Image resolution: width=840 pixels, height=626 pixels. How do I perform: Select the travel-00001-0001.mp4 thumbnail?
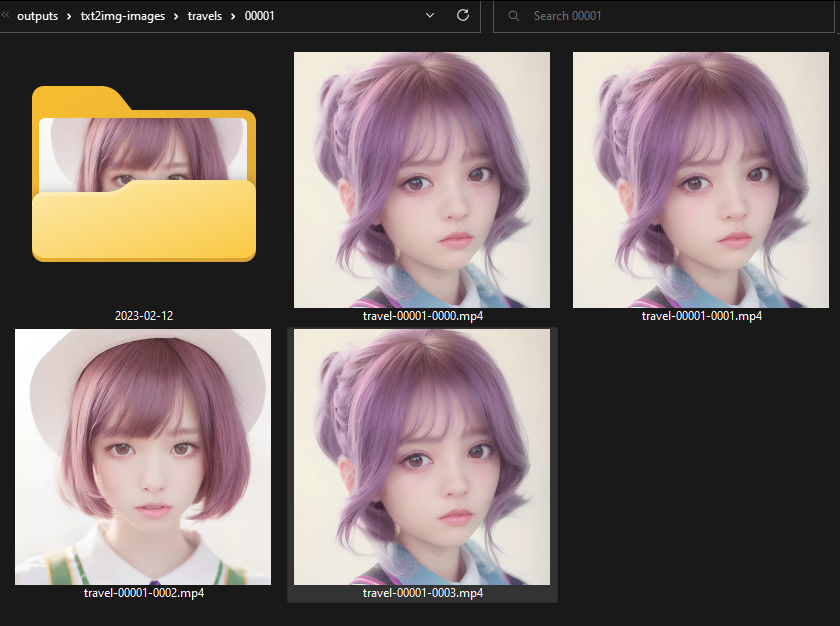click(701, 180)
